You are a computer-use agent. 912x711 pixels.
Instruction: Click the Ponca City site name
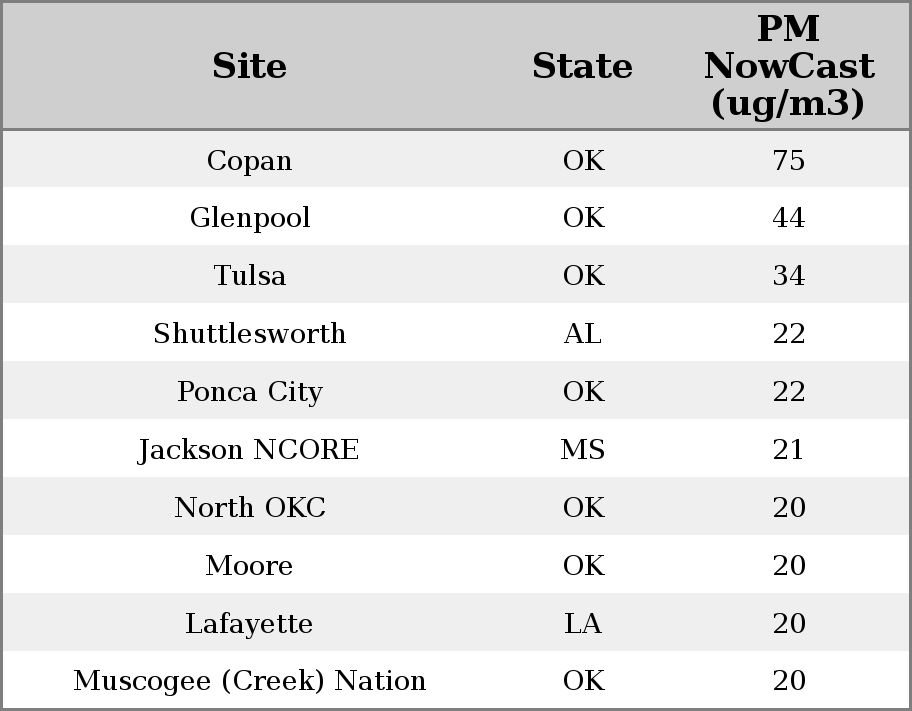click(x=249, y=391)
